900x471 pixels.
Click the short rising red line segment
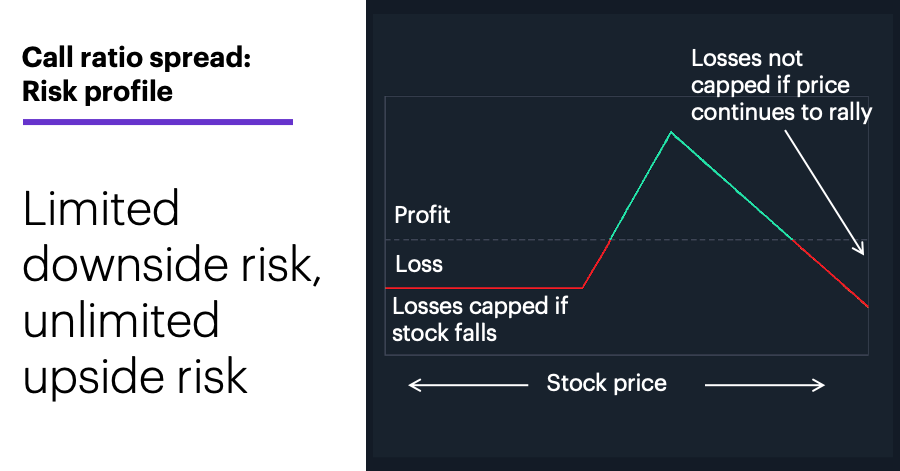click(x=596, y=263)
